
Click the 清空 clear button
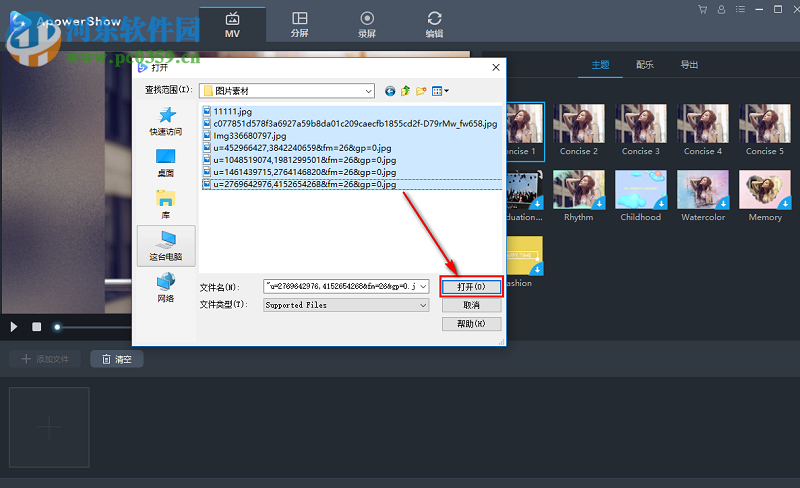pos(117,359)
